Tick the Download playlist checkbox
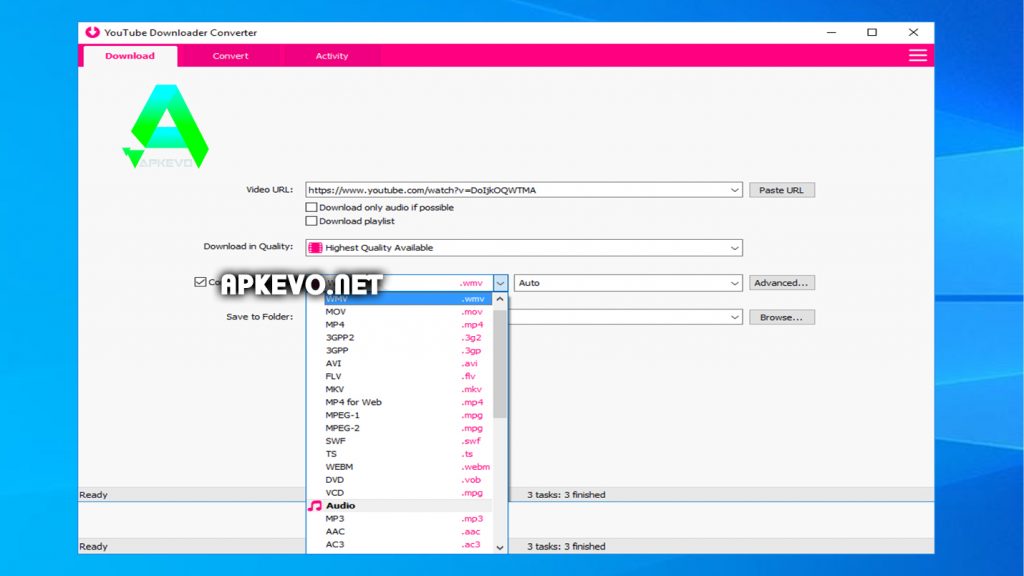 pos(312,221)
